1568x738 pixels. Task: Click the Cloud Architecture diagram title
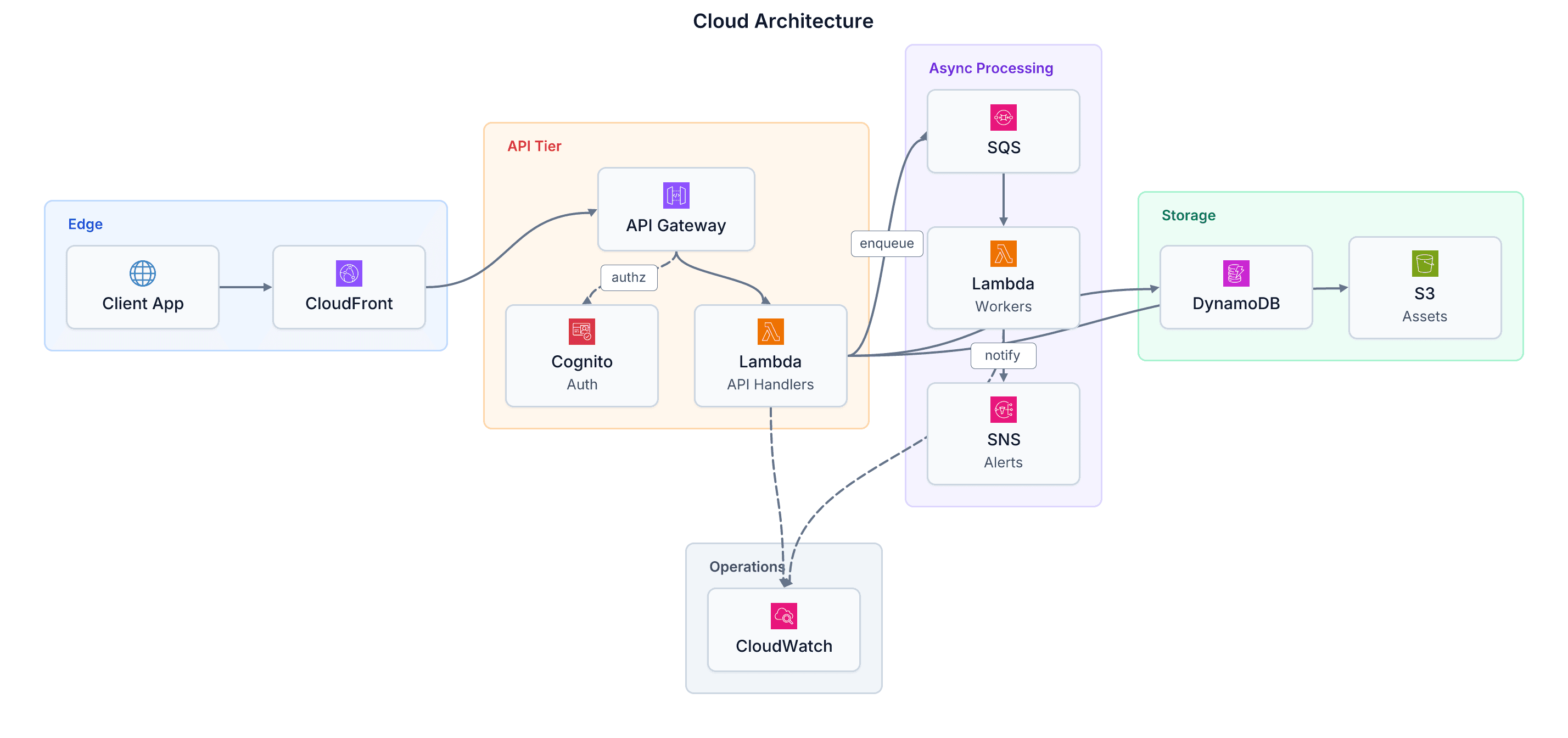click(x=783, y=21)
